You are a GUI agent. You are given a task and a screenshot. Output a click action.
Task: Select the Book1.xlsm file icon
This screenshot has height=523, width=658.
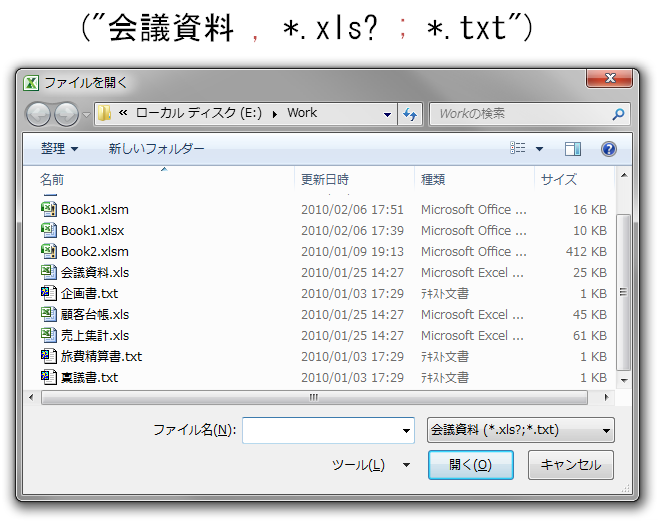coord(49,209)
